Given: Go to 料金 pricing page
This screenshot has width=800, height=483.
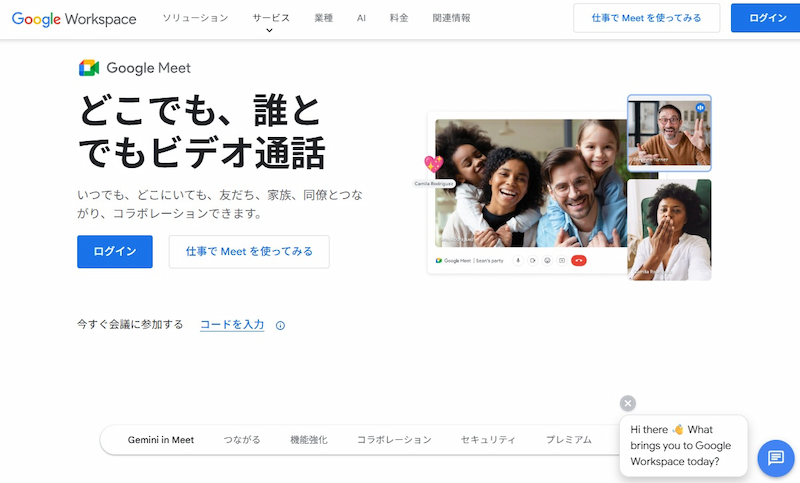Looking at the screenshot, I should [x=399, y=18].
